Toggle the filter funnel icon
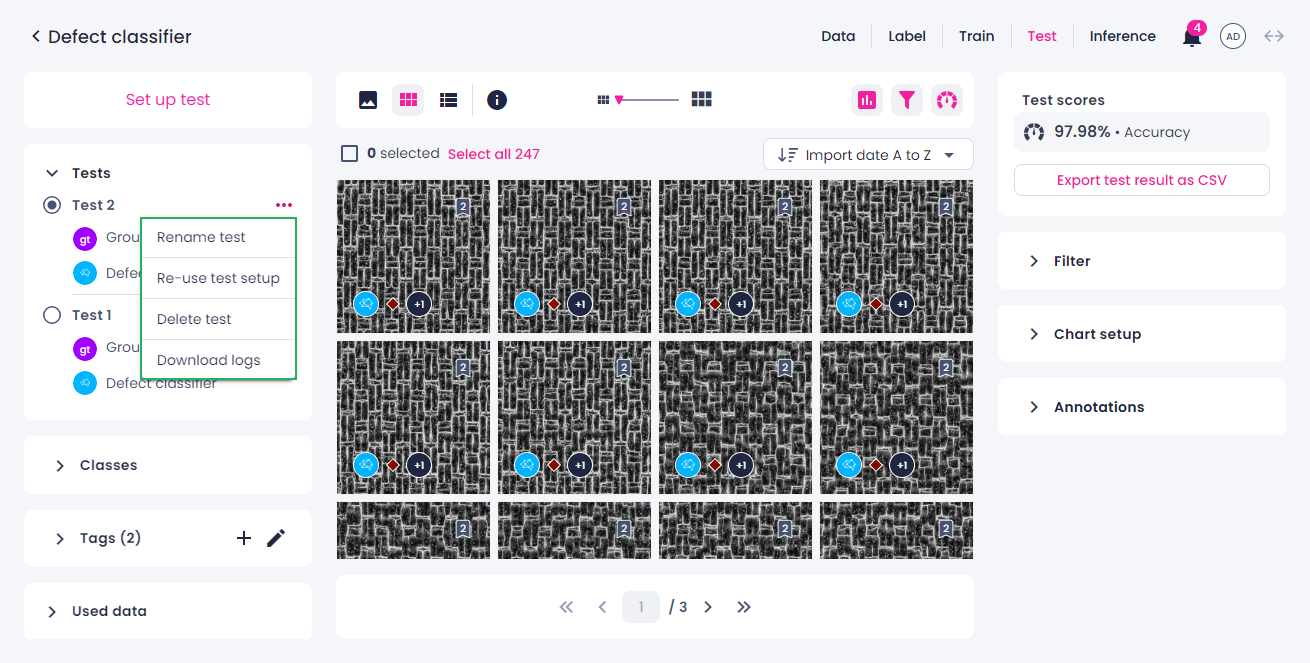The image size is (1310, 663). click(x=907, y=100)
